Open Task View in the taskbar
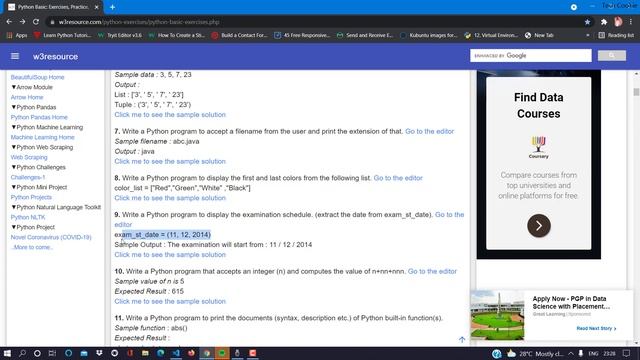 coord(52,353)
